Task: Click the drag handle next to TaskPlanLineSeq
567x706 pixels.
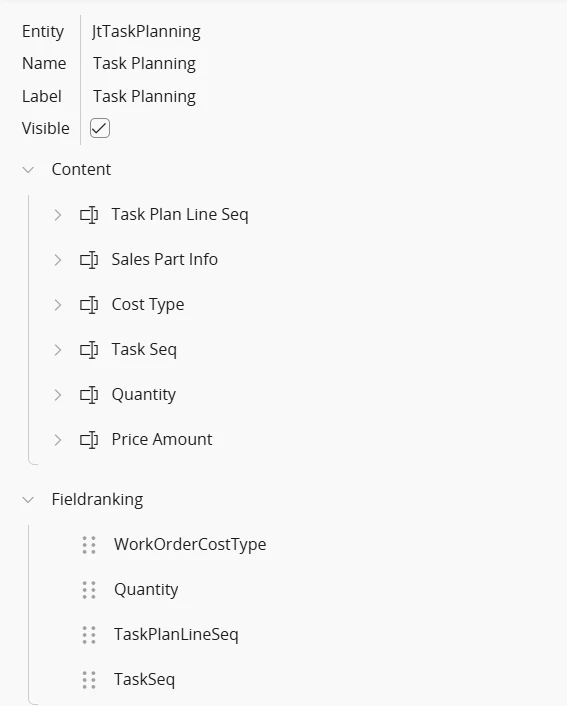Action: pos(89,635)
